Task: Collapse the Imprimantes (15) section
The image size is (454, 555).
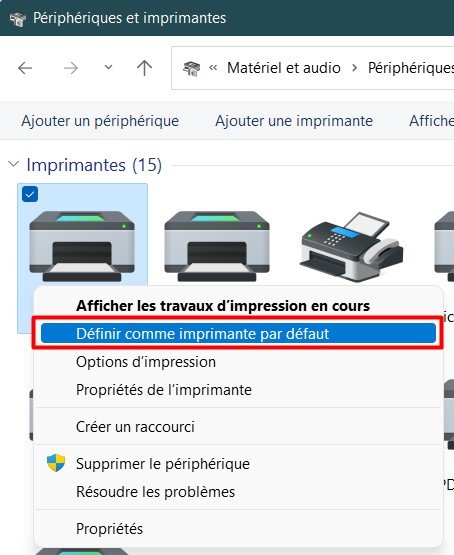Action: pos(13,164)
